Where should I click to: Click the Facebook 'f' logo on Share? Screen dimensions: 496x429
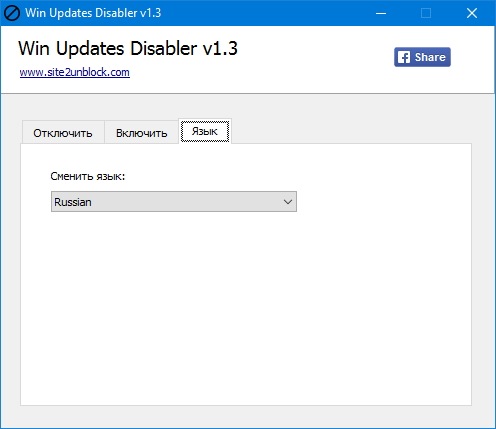click(404, 57)
